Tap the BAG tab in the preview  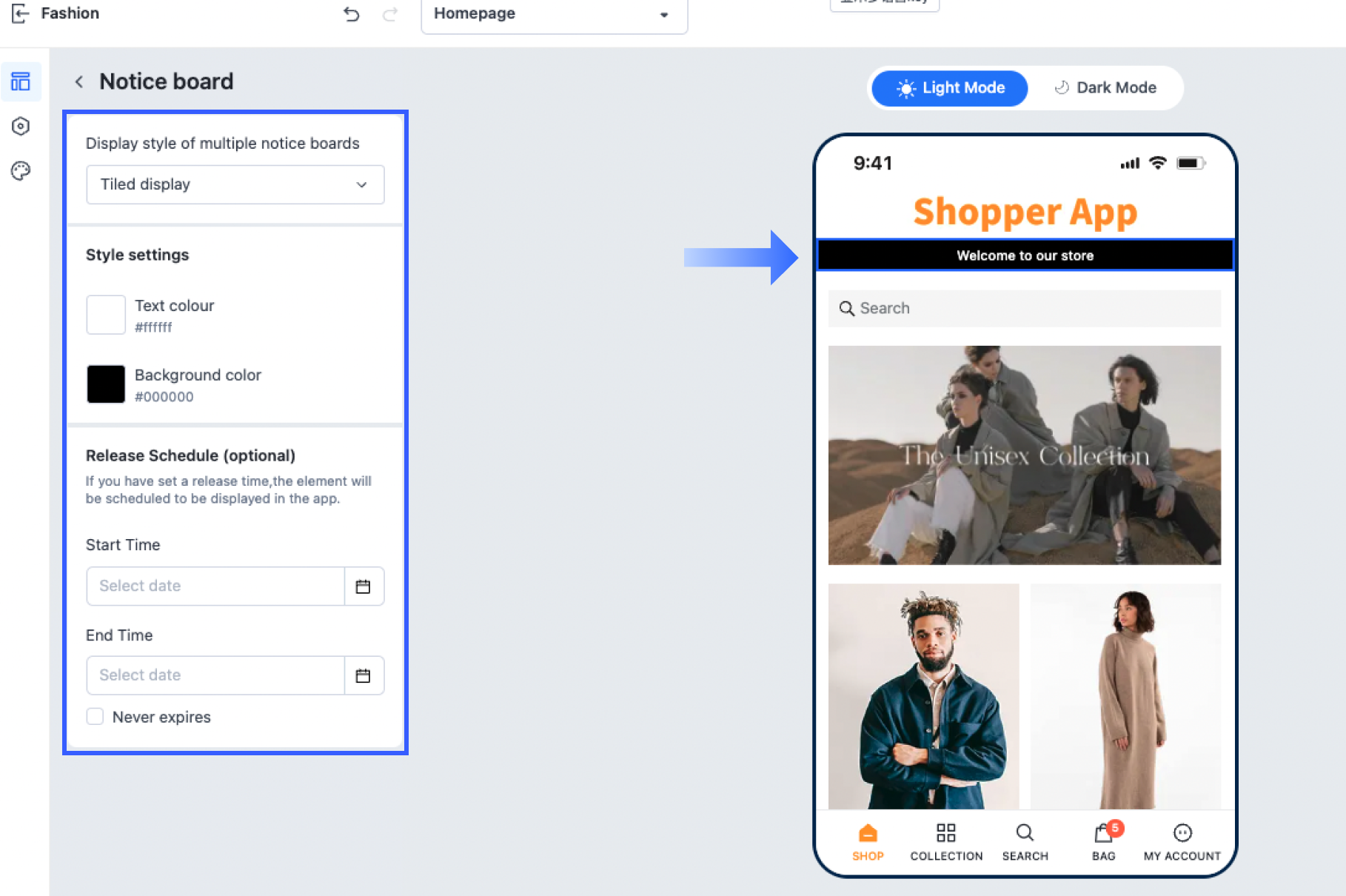(x=1104, y=842)
